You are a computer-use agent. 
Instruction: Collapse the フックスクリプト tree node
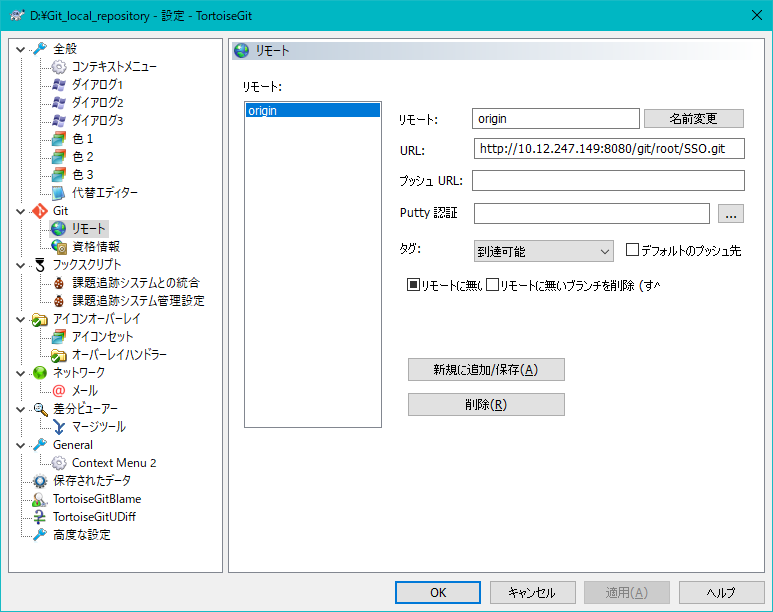(x=21, y=265)
